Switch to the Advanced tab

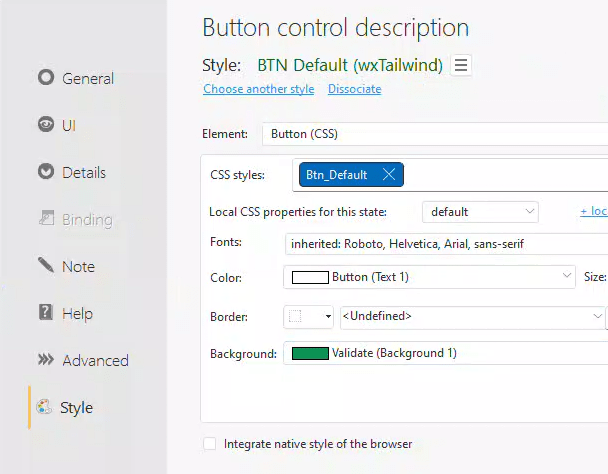pos(95,360)
